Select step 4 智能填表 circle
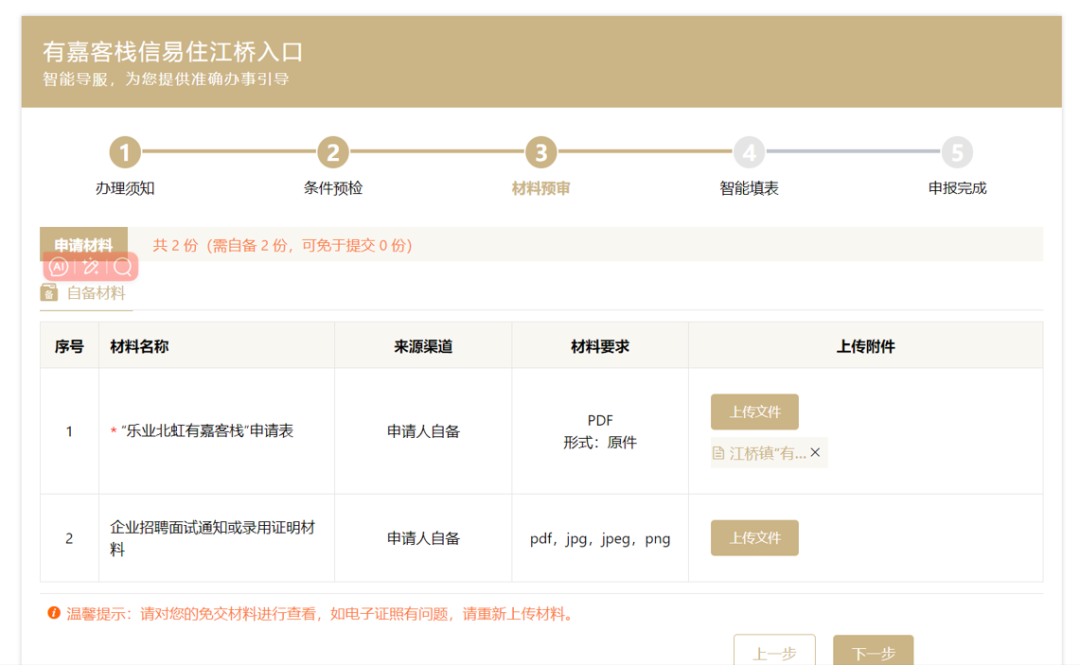 (x=749, y=152)
